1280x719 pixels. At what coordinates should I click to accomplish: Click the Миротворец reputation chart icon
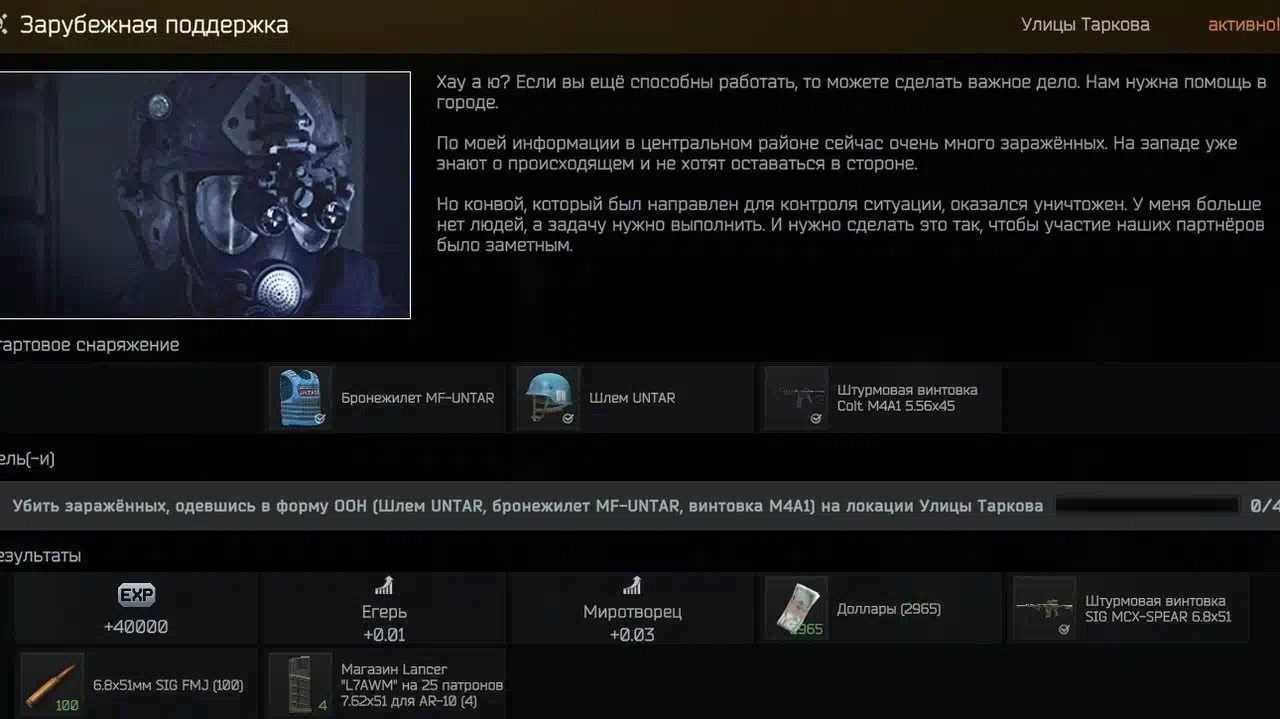click(632, 586)
